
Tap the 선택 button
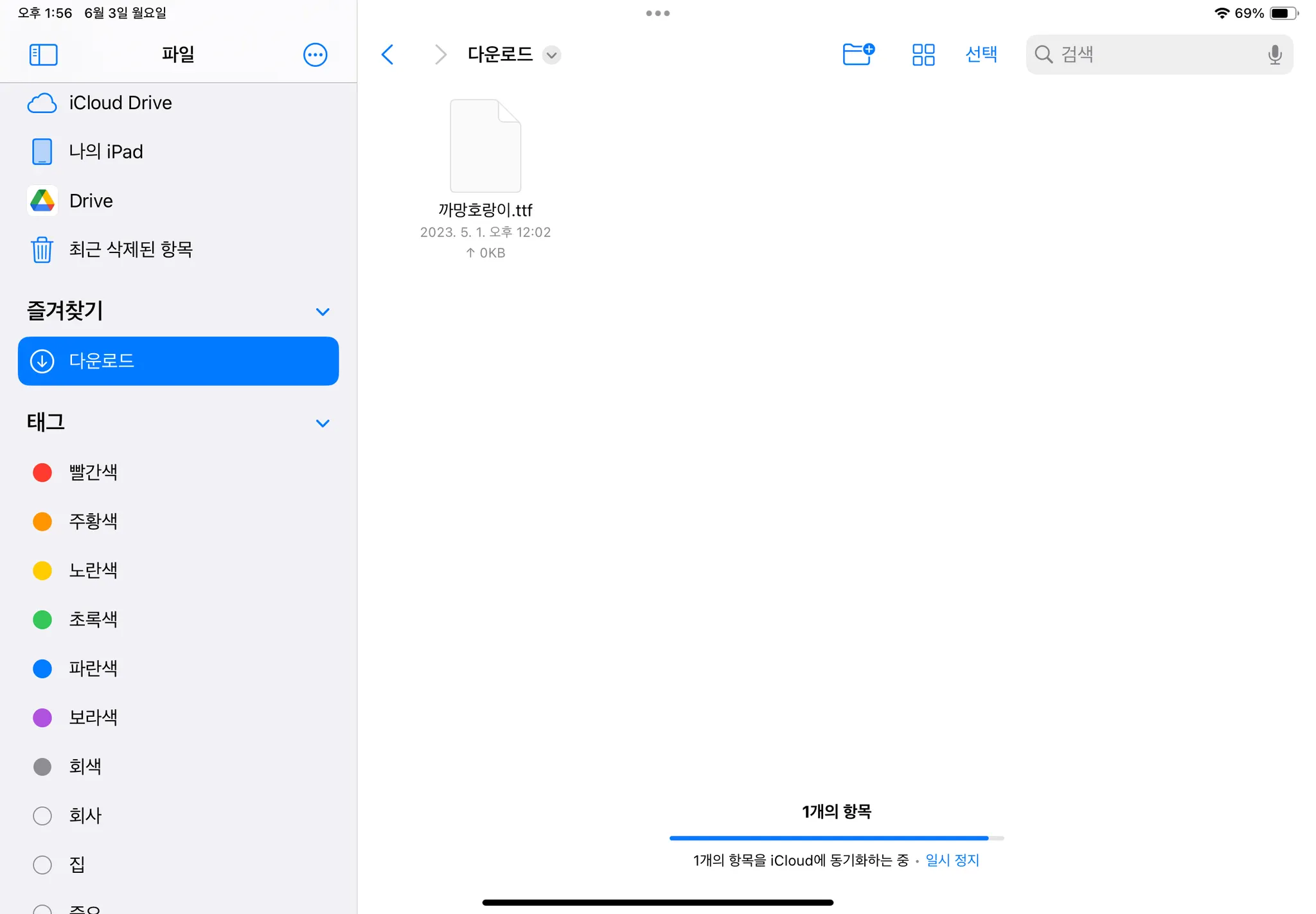(981, 55)
